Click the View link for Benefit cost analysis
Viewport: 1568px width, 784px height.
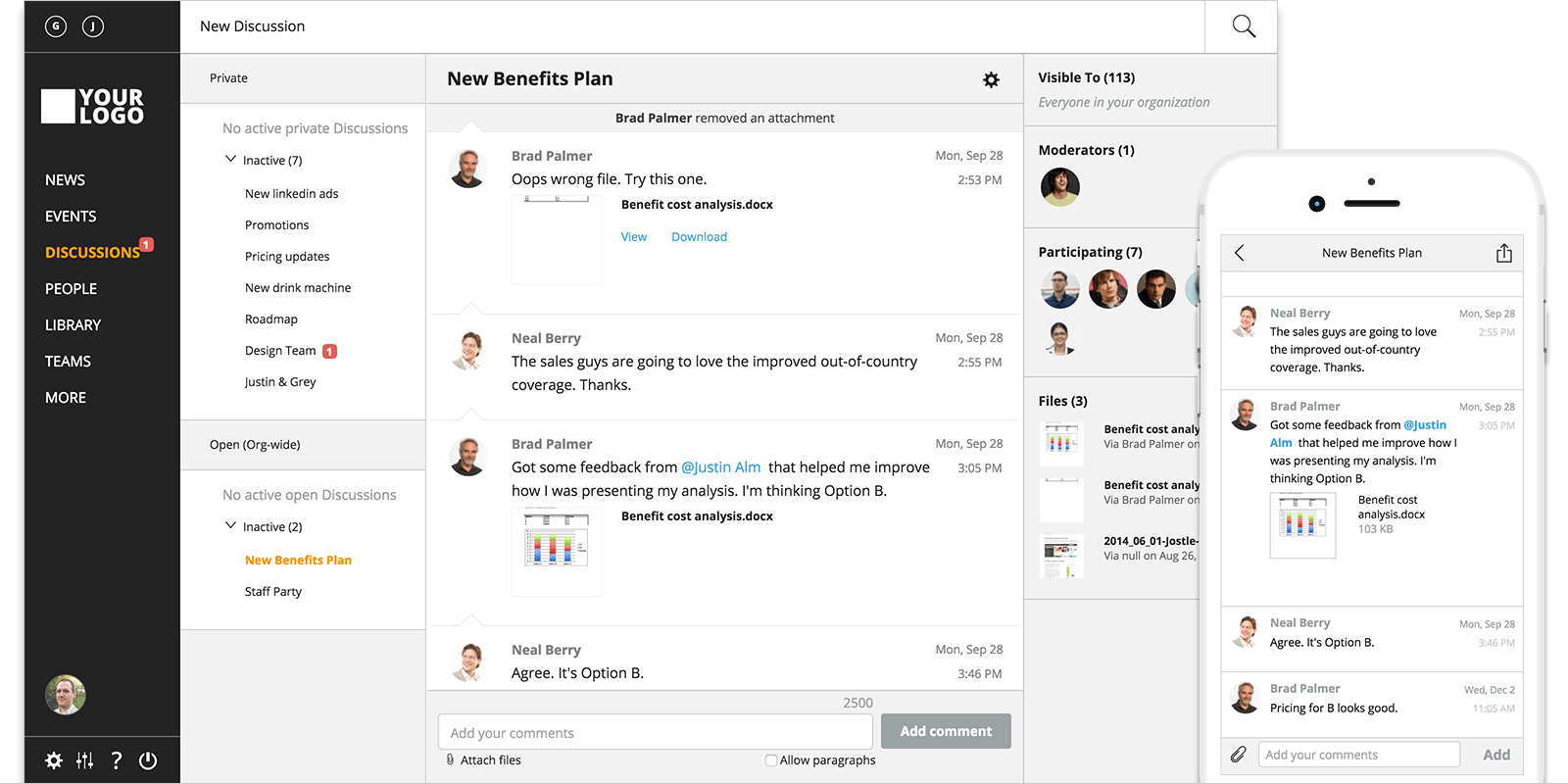pos(634,237)
